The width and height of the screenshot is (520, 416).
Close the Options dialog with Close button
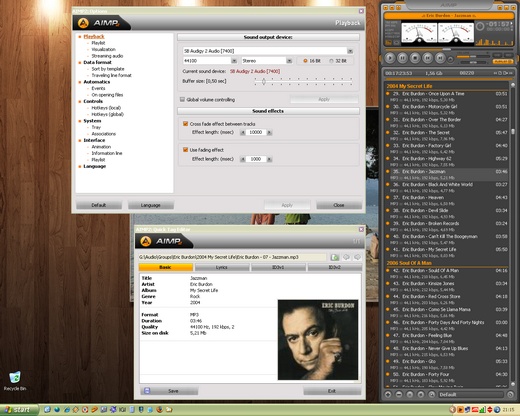pyautogui.click(x=339, y=205)
